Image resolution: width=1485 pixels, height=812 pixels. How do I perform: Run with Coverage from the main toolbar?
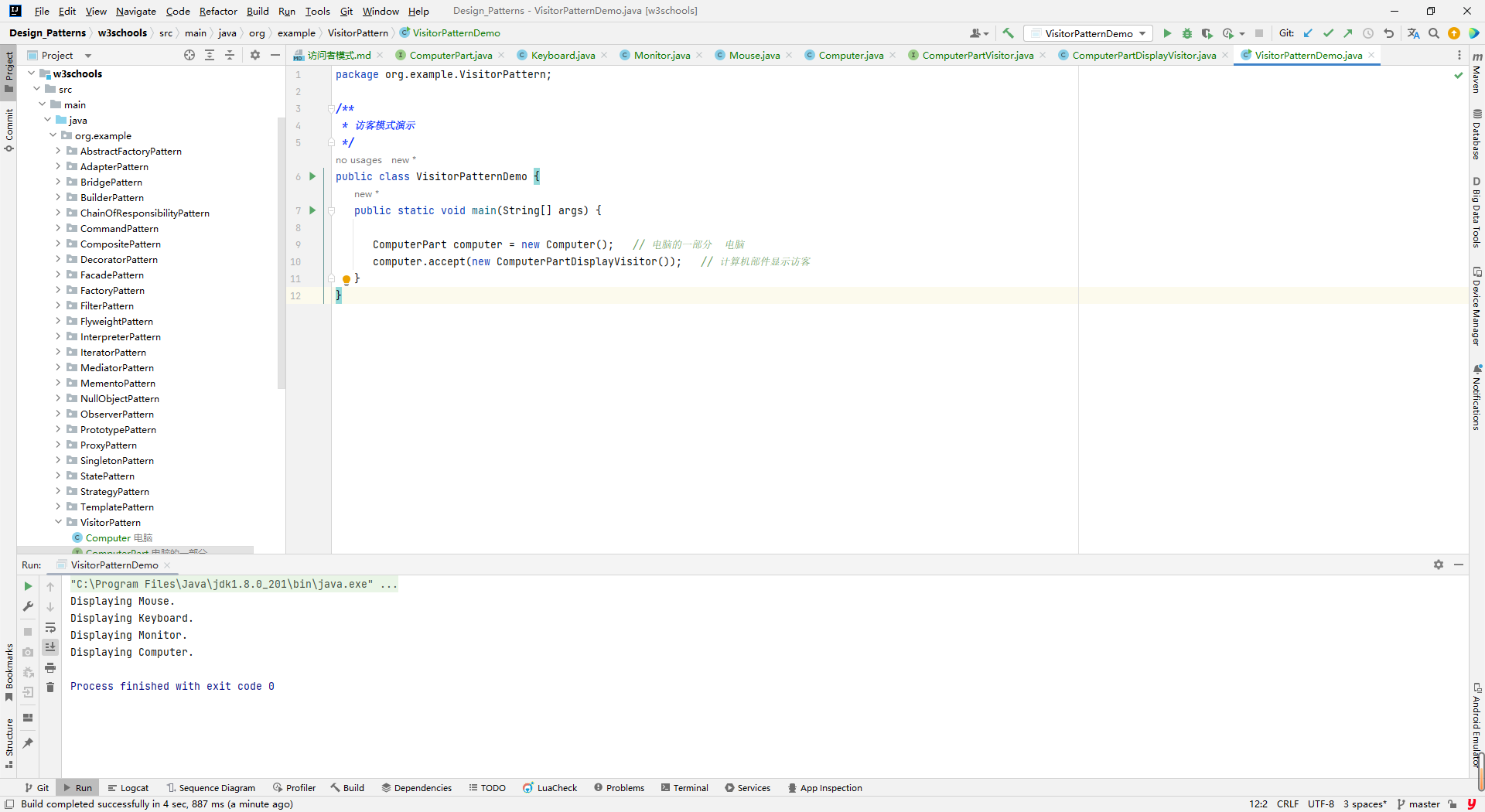(1207, 33)
